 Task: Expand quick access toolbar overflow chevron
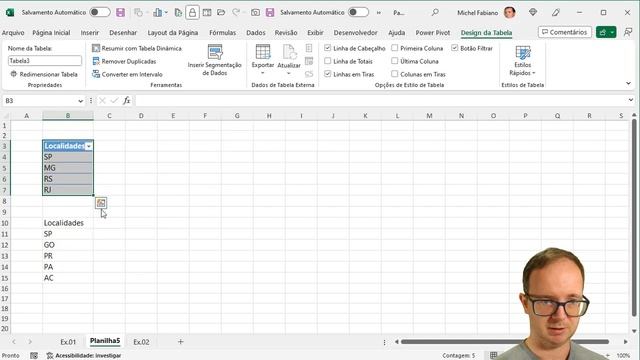pyautogui.click(x=379, y=13)
